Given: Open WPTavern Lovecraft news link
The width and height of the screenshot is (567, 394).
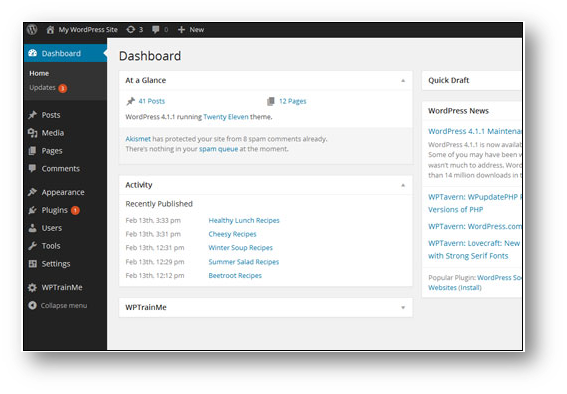Looking at the screenshot, I should point(474,249).
